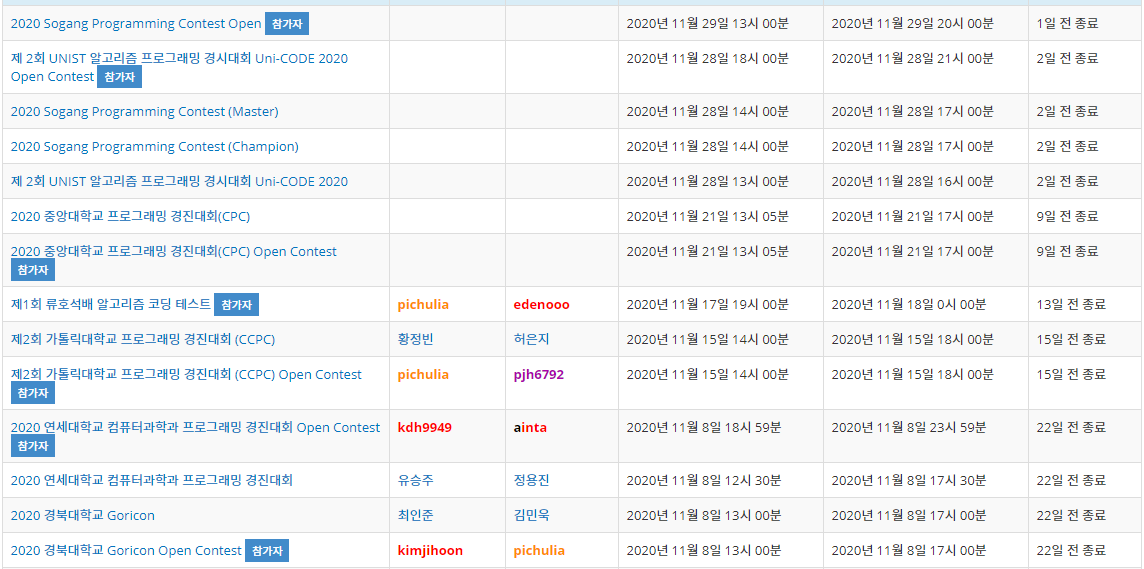Open 정용진 runner-up link

(532, 480)
